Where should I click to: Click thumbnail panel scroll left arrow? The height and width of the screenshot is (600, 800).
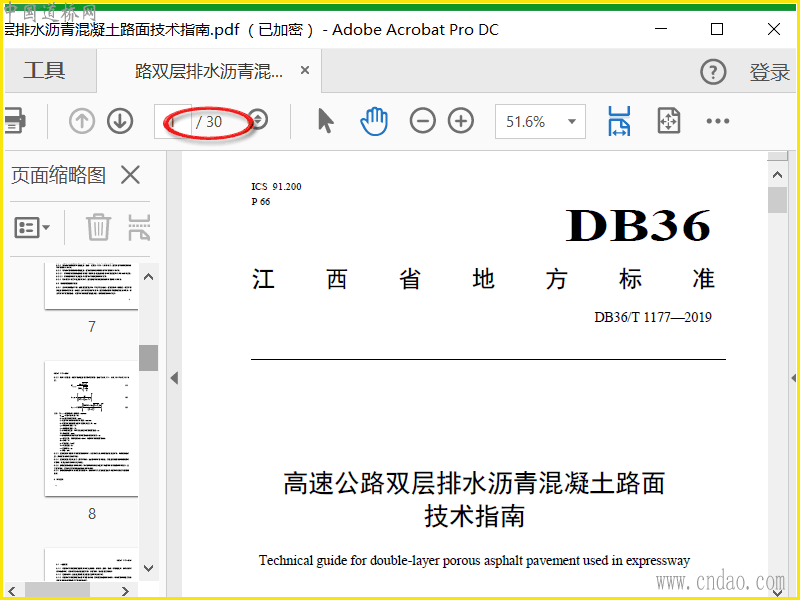point(12,591)
